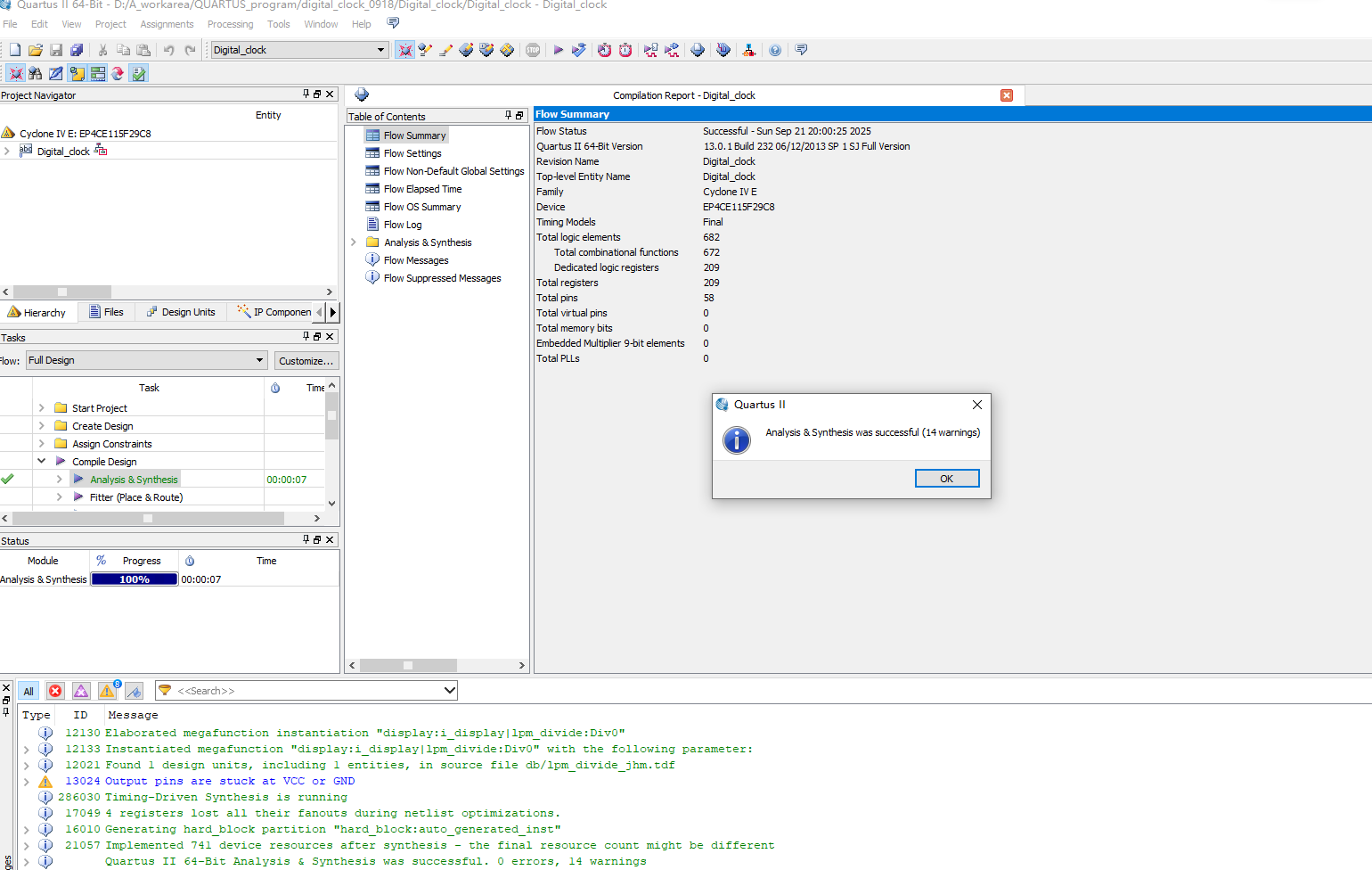Viewport: 1372px width, 870px height.
Task: Open the Processing menu
Action: click(x=230, y=24)
